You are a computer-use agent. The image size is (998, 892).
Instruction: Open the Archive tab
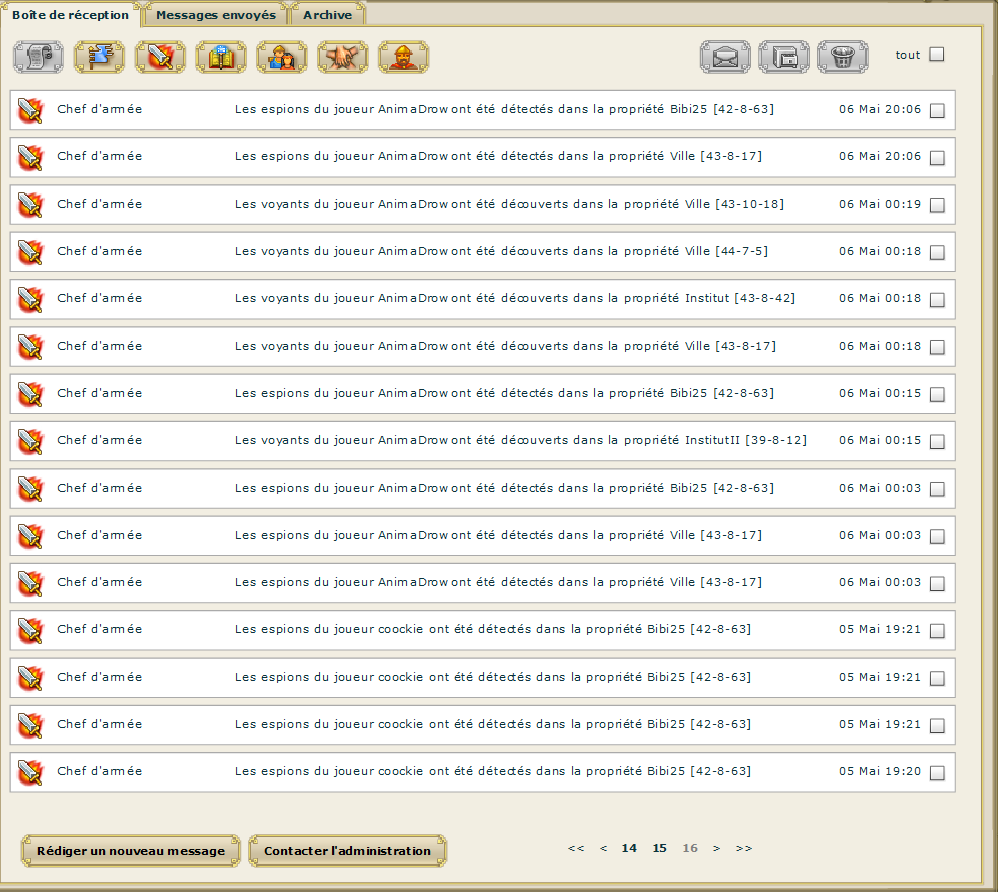(328, 15)
